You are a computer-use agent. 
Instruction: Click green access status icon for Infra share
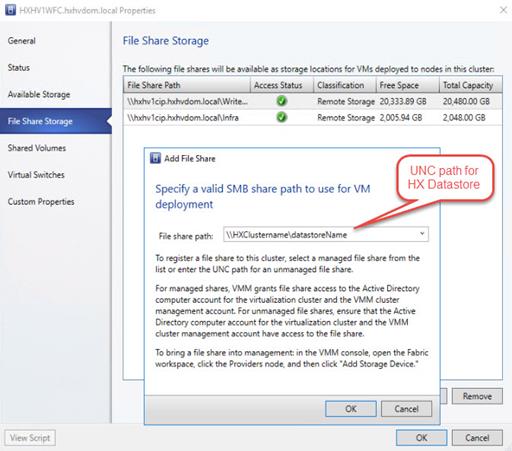282,117
